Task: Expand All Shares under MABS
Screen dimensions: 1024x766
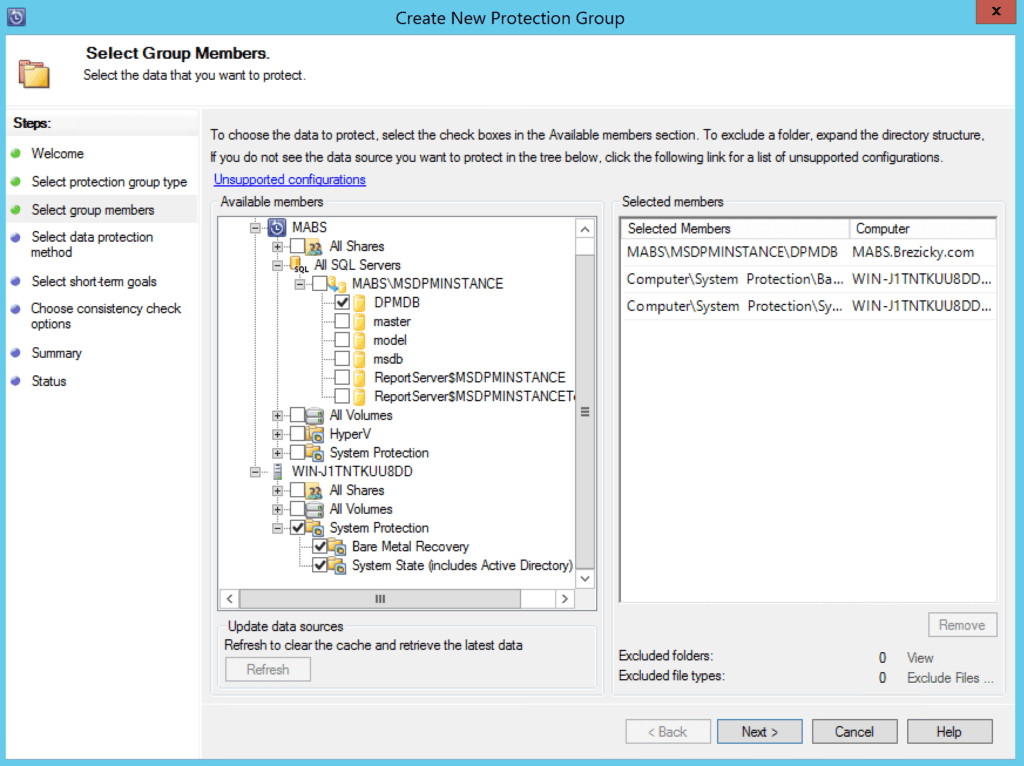Action: [278, 247]
